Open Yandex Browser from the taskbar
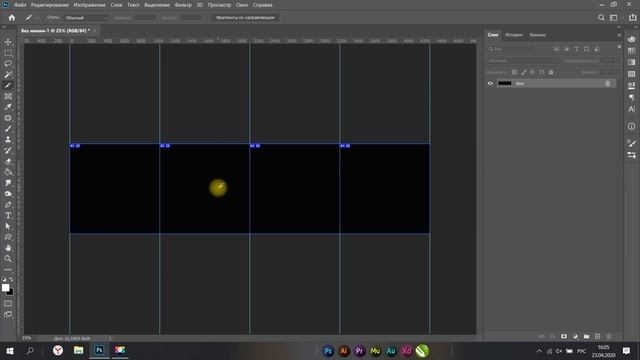 pyautogui.click(x=58, y=350)
